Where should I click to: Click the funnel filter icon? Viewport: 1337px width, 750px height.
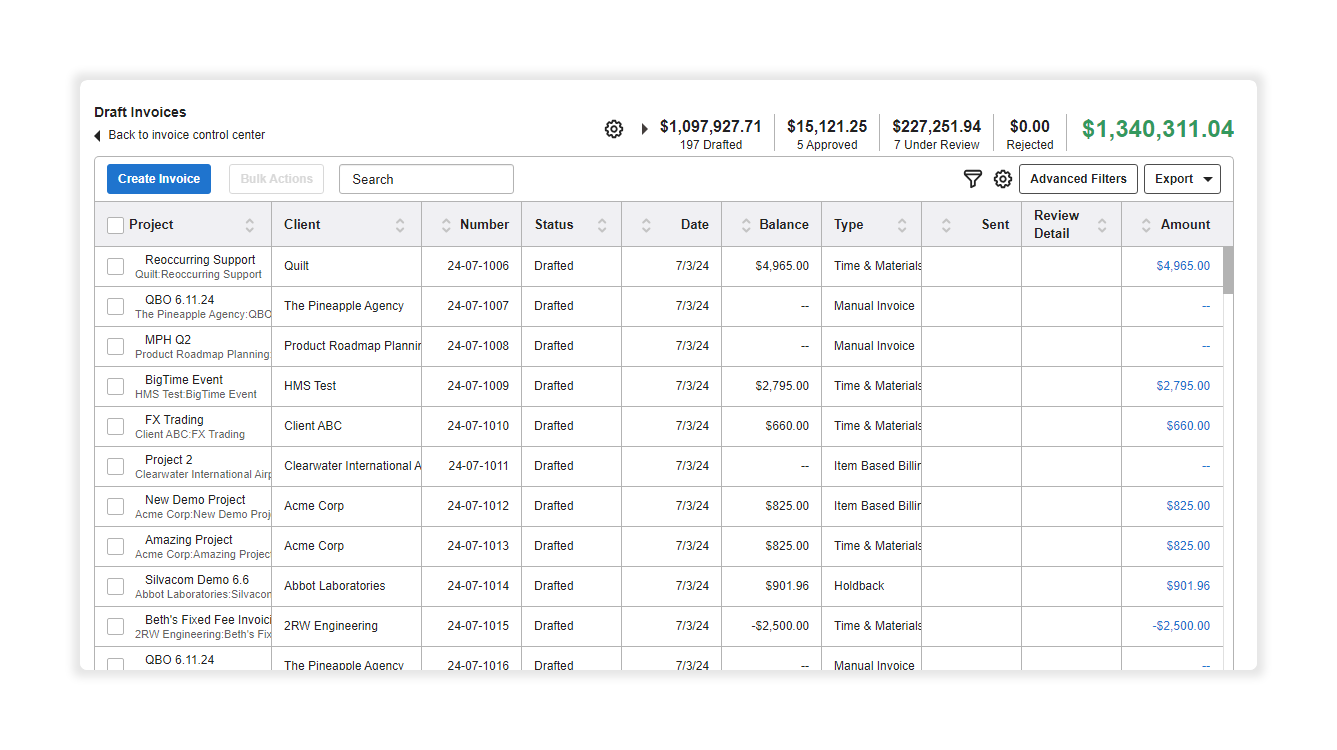click(972, 179)
